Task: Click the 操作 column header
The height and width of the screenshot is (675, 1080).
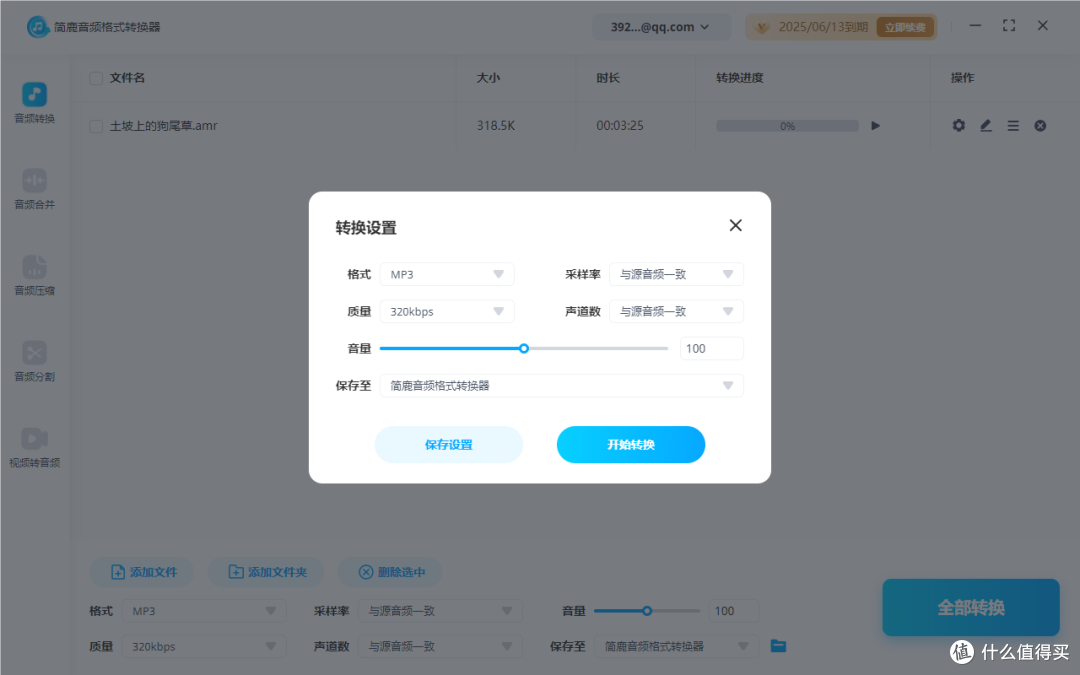Action: click(x=962, y=78)
